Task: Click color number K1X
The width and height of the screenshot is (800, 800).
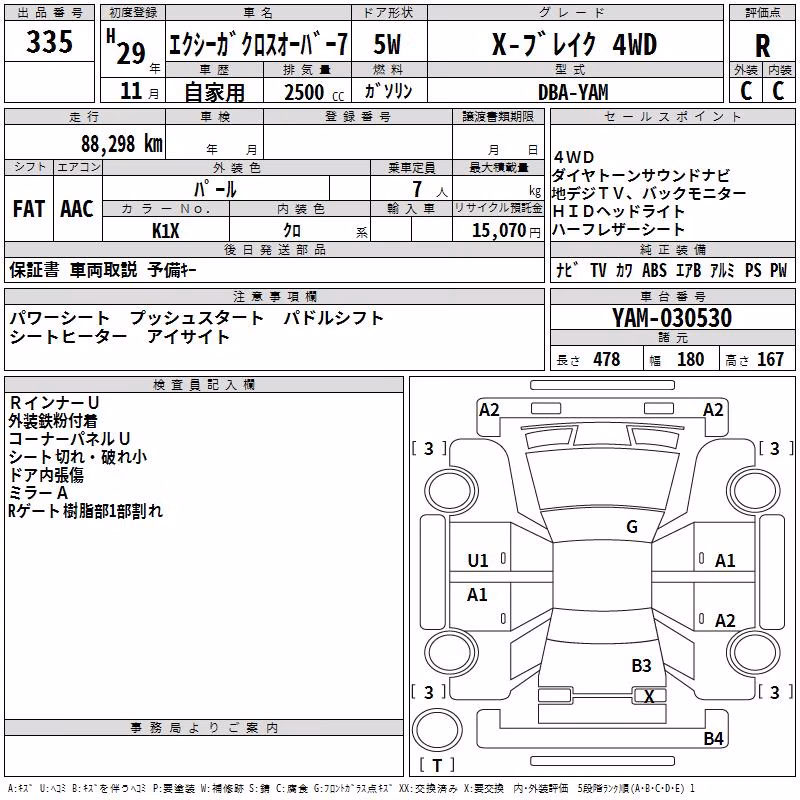Action: point(166,231)
